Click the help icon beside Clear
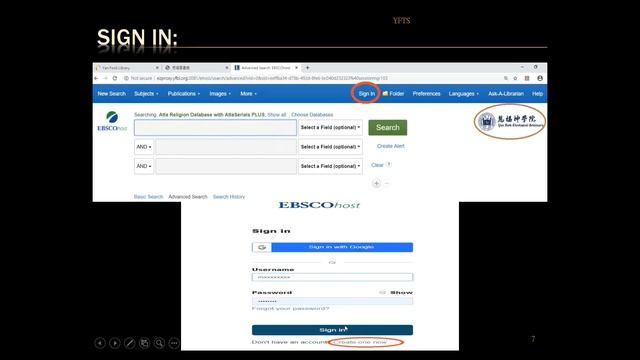This screenshot has height=360, width=640. (x=389, y=164)
